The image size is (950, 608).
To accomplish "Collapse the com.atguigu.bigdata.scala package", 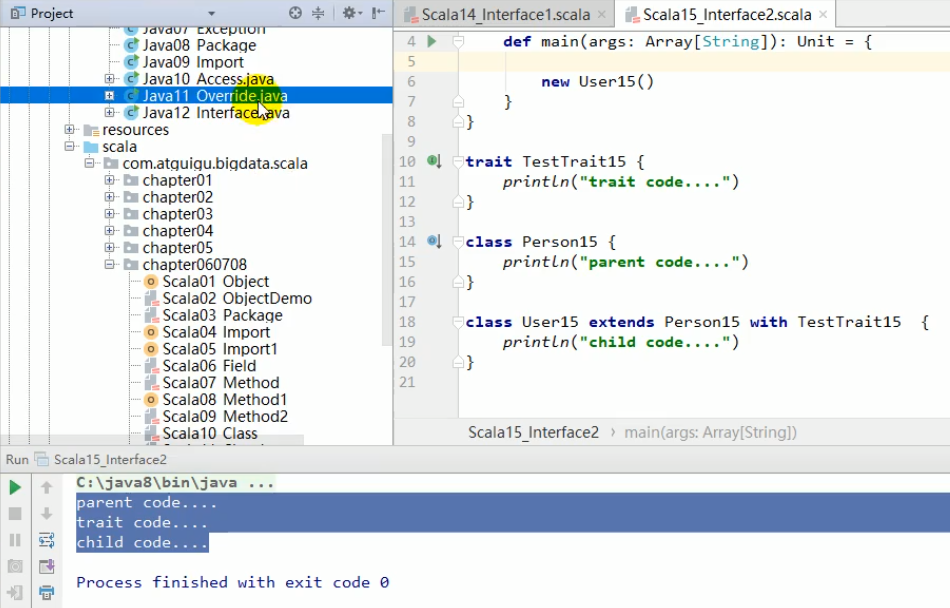I will point(89,164).
